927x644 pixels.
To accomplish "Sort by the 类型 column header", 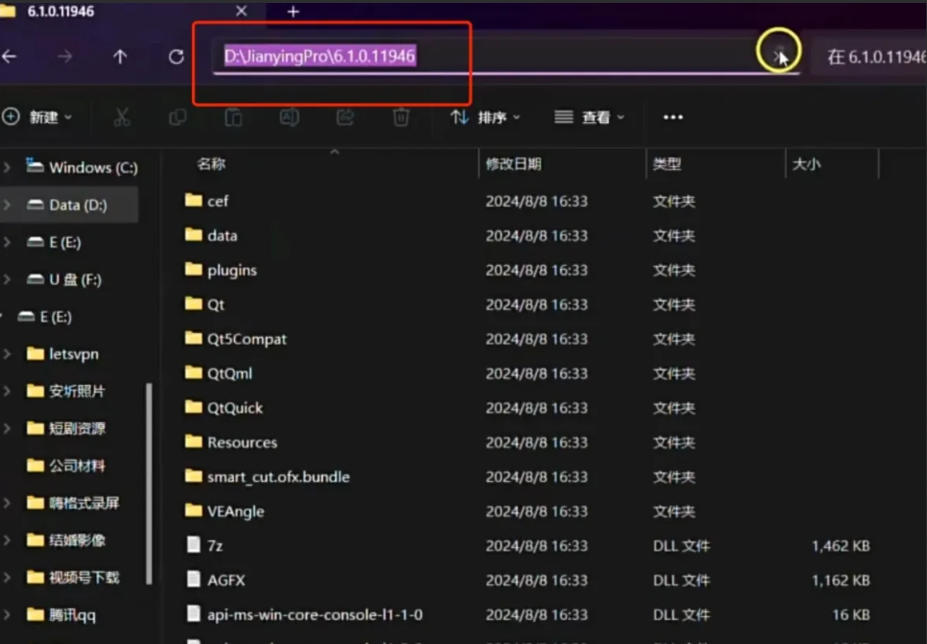I will pos(667,164).
